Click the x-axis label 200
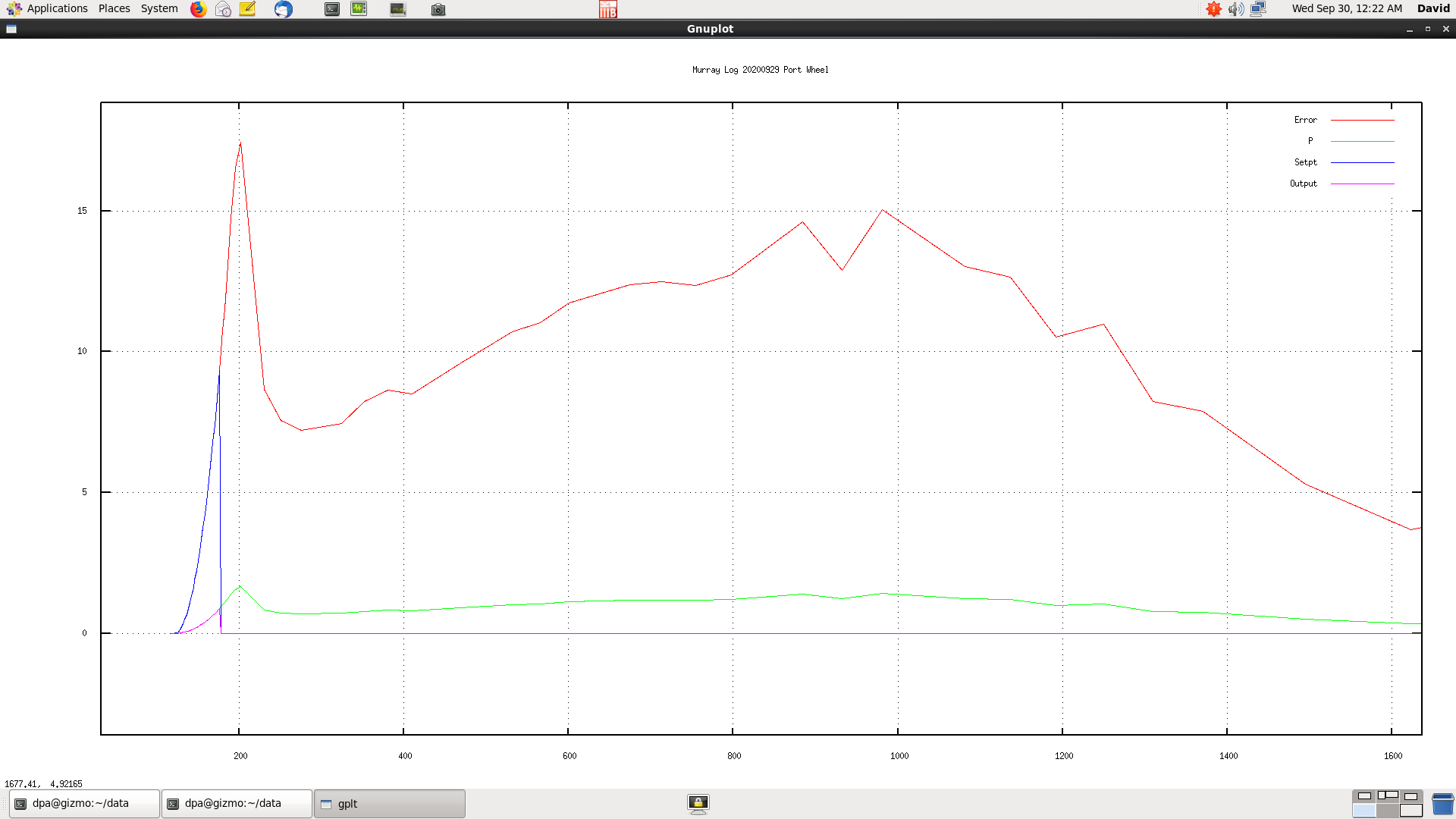The image size is (1456, 819). [x=240, y=756]
